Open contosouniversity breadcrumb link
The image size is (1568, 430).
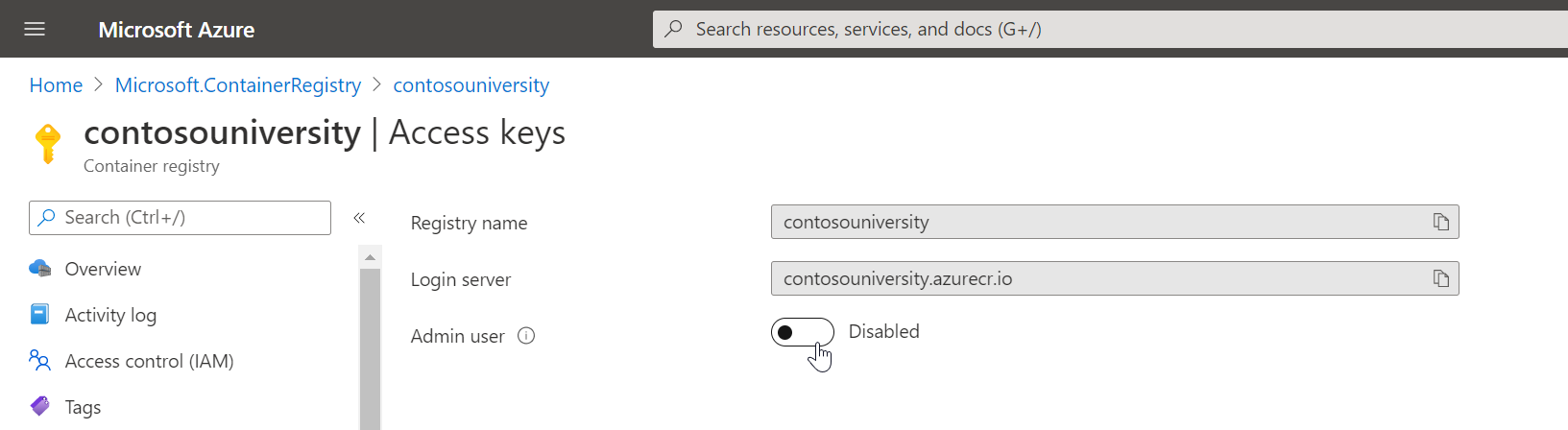pos(471,85)
